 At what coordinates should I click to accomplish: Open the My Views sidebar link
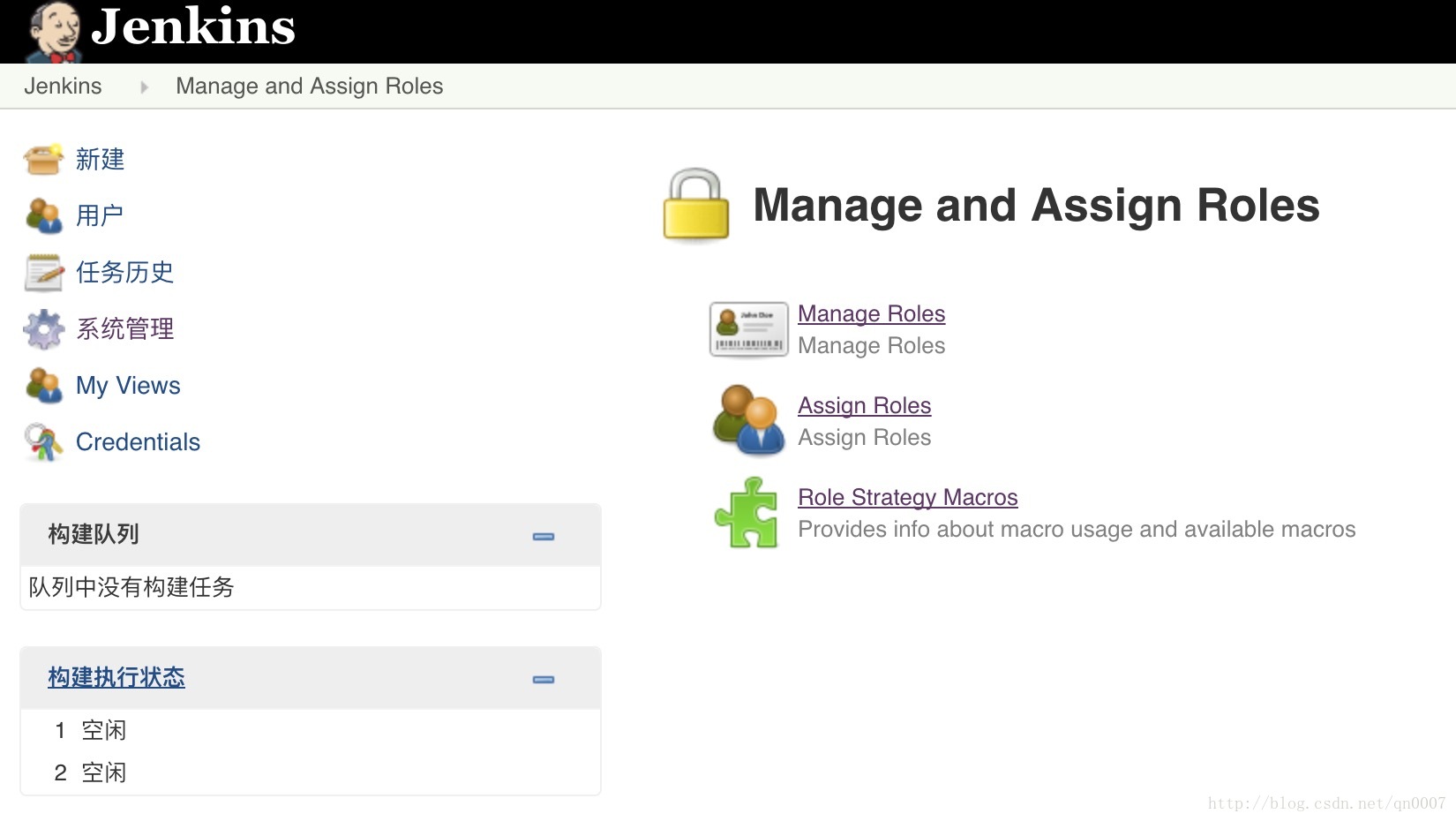click(128, 386)
